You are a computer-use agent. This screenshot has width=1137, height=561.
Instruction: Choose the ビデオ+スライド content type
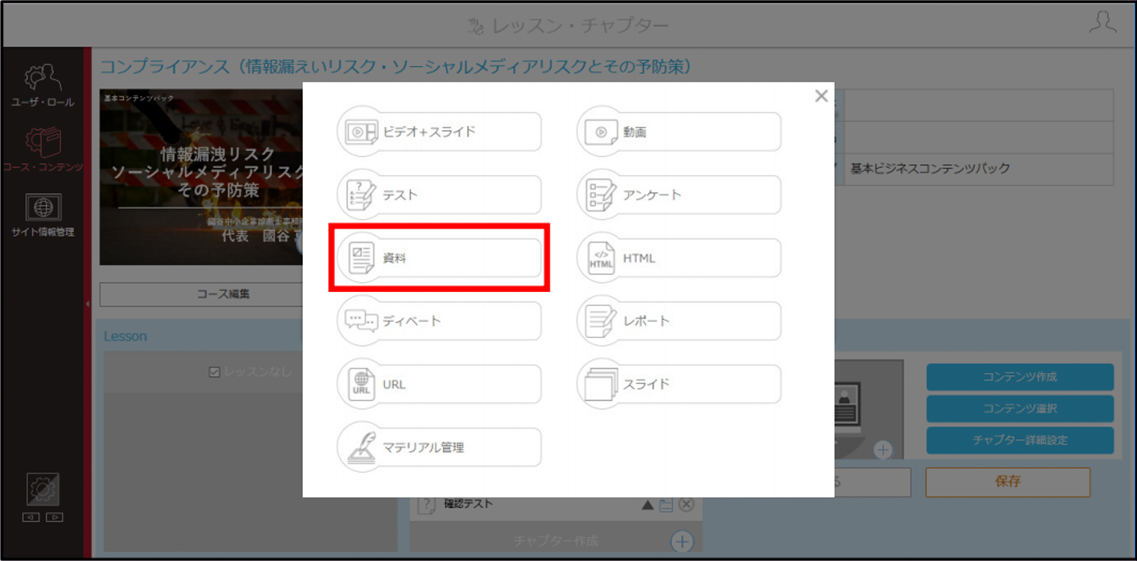pos(439,132)
